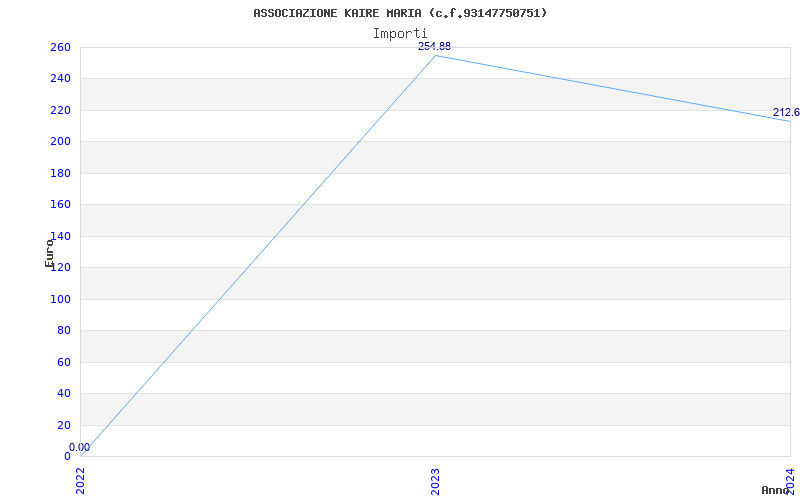
Task: Click the 20 y-axis tick label
Action: coord(64,425)
